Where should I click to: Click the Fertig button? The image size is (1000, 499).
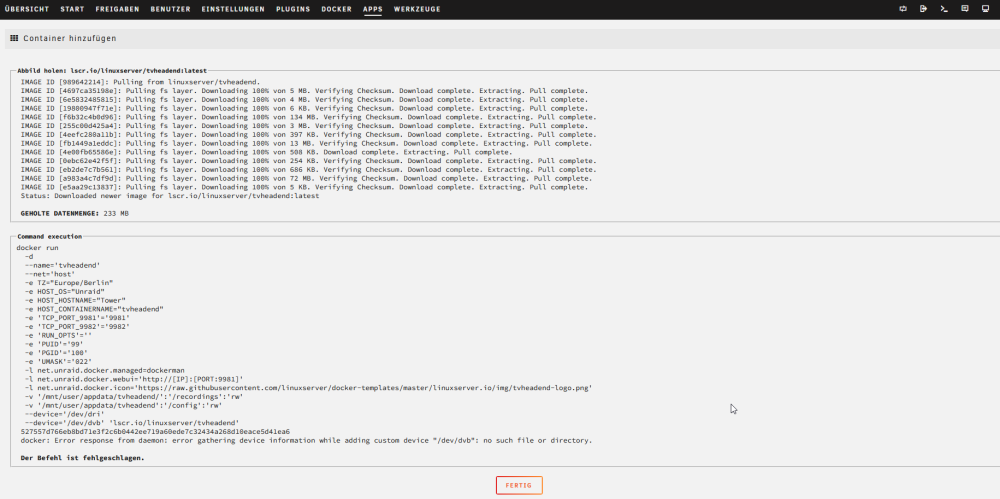pyautogui.click(x=519, y=486)
